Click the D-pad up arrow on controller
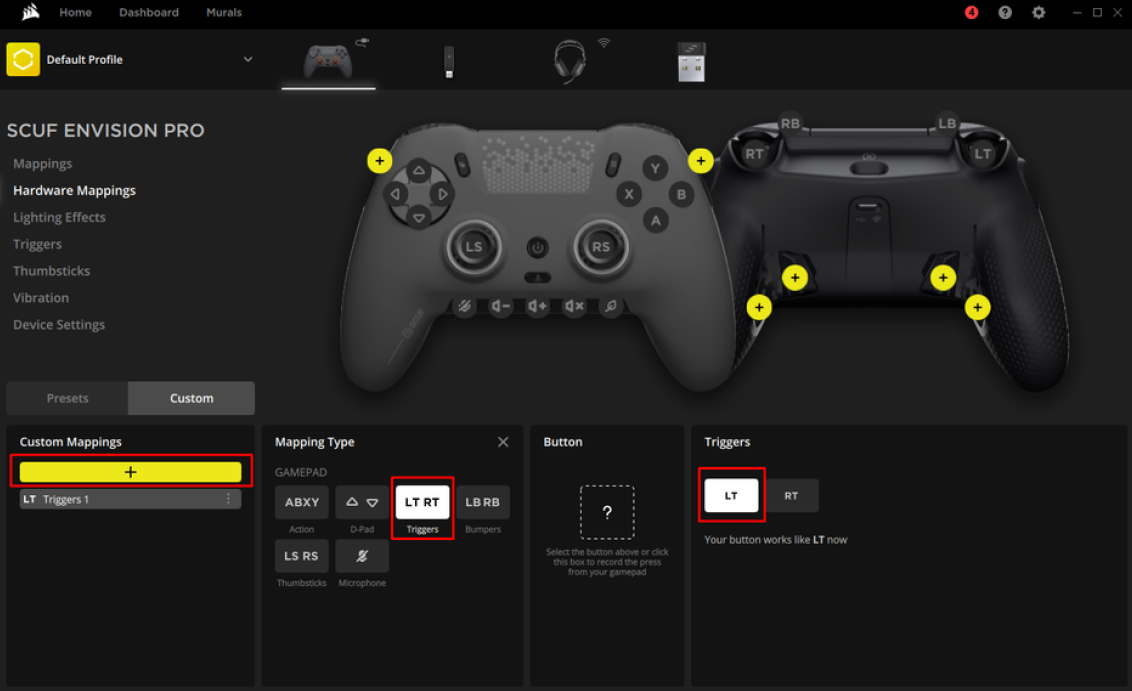This screenshot has height=691, width=1132. (x=419, y=172)
